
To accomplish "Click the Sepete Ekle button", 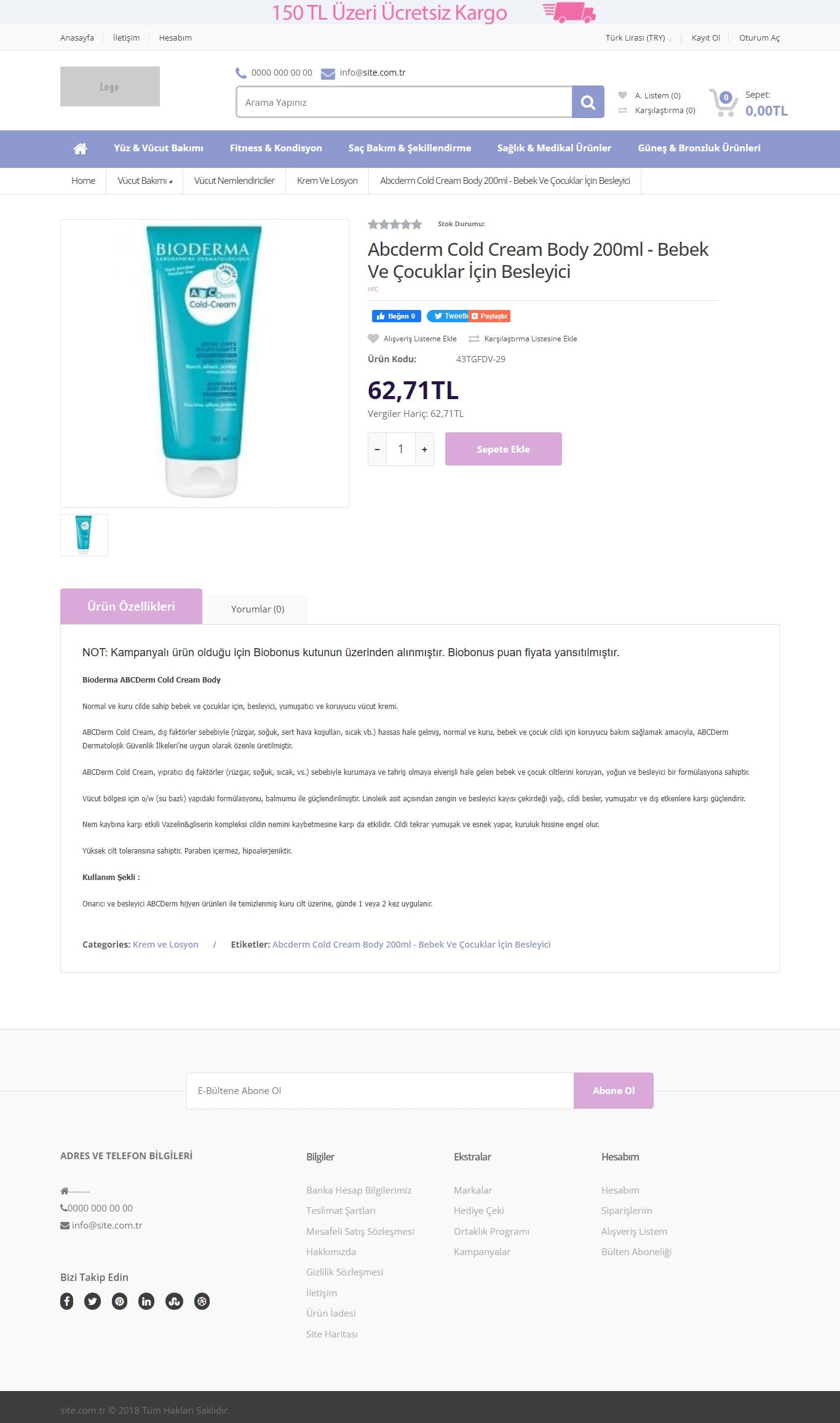I will click(x=504, y=449).
